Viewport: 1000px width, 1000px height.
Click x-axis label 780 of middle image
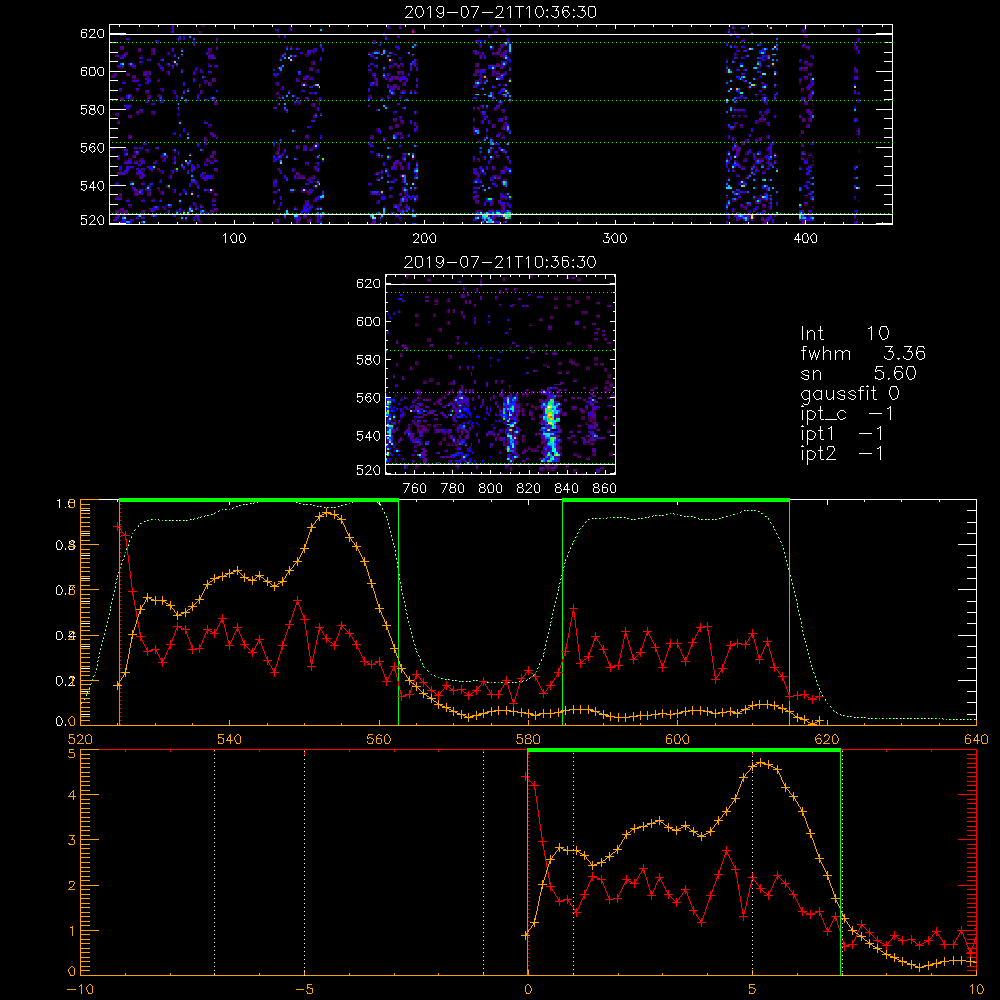(453, 489)
